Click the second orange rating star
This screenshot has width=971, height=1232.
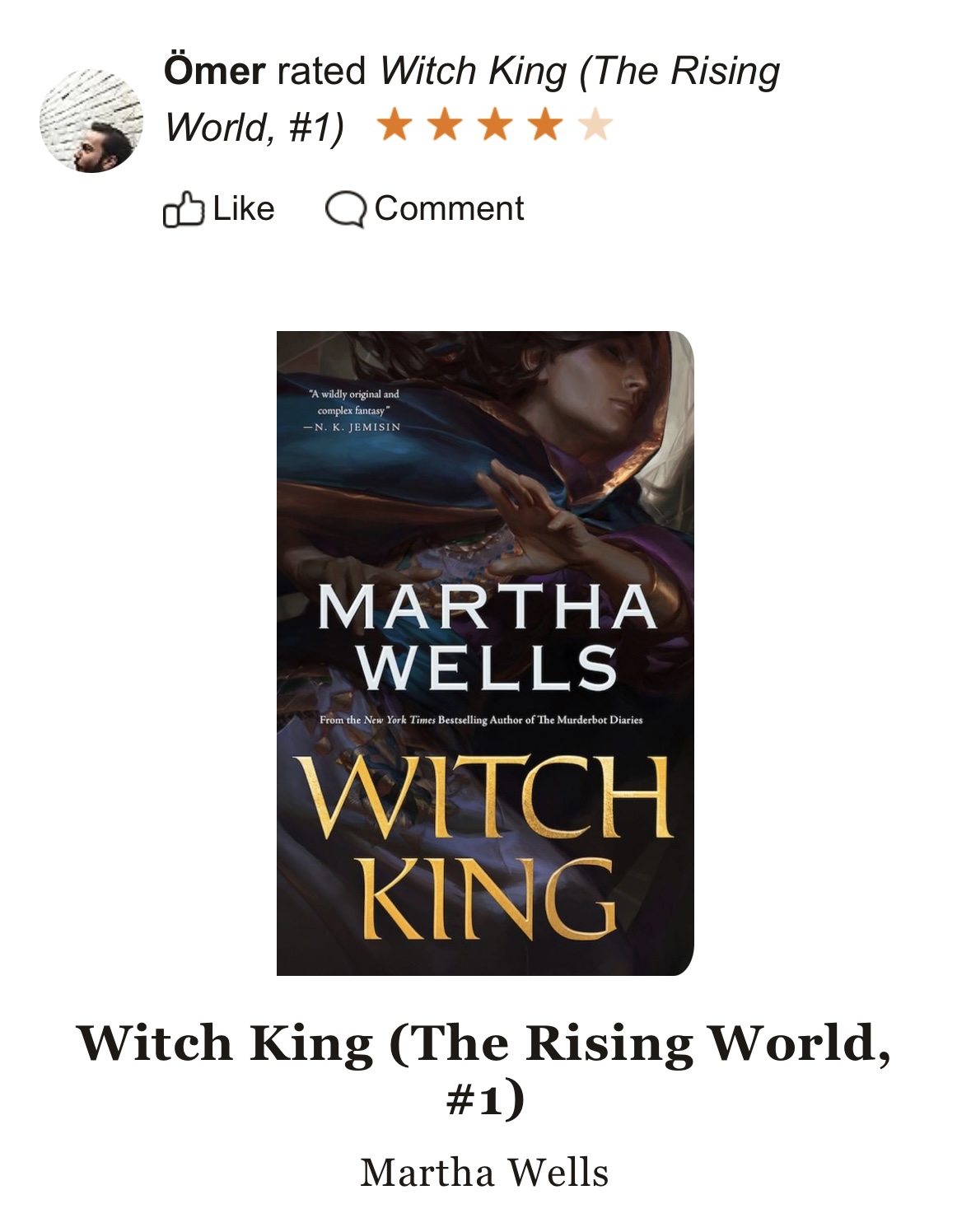pos(446,126)
